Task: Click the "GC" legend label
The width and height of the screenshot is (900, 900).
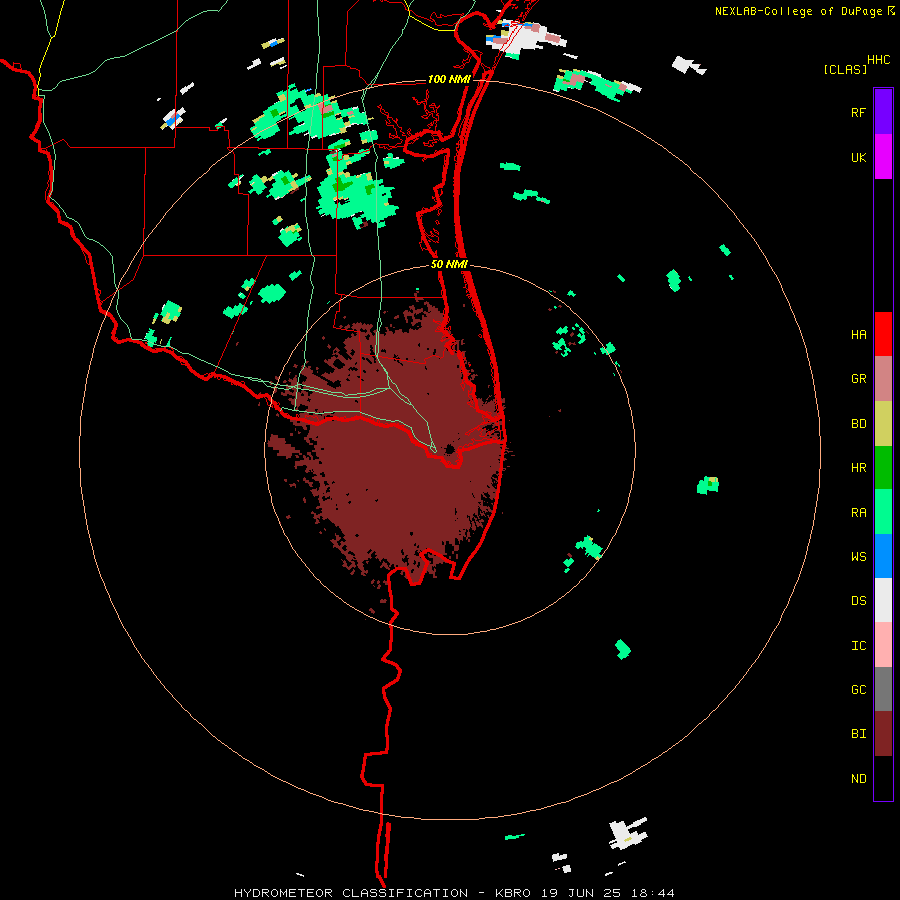Action: [x=858, y=690]
